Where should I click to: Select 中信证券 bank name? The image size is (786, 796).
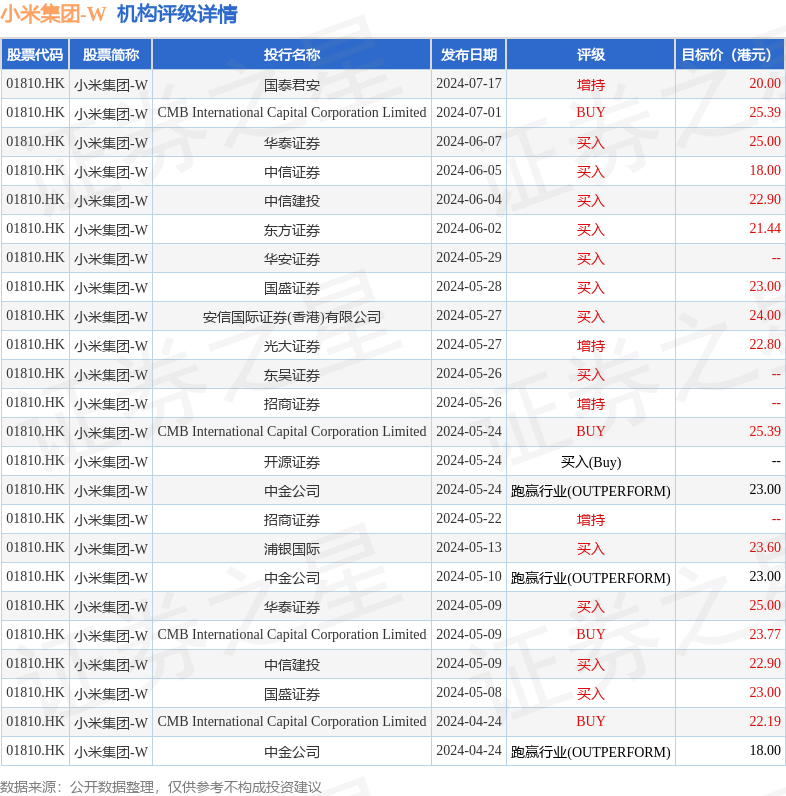pyautogui.click(x=291, y=172)
